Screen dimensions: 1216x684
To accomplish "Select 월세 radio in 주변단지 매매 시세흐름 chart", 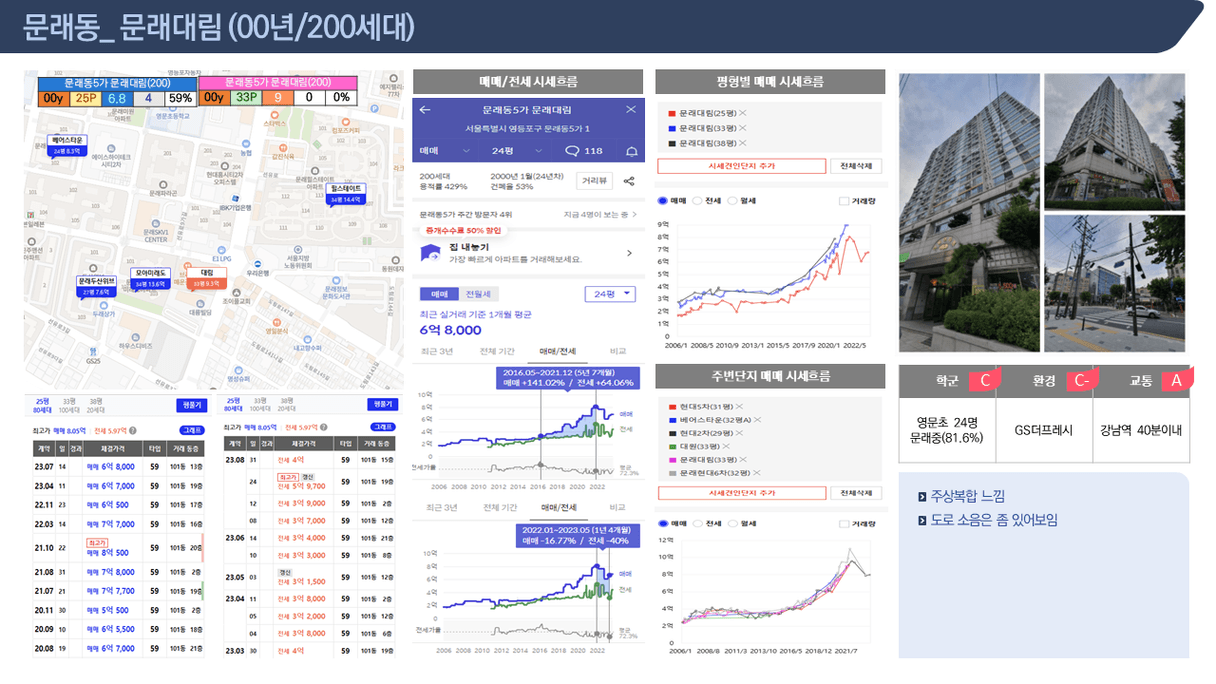I will [x=732, y=523].
